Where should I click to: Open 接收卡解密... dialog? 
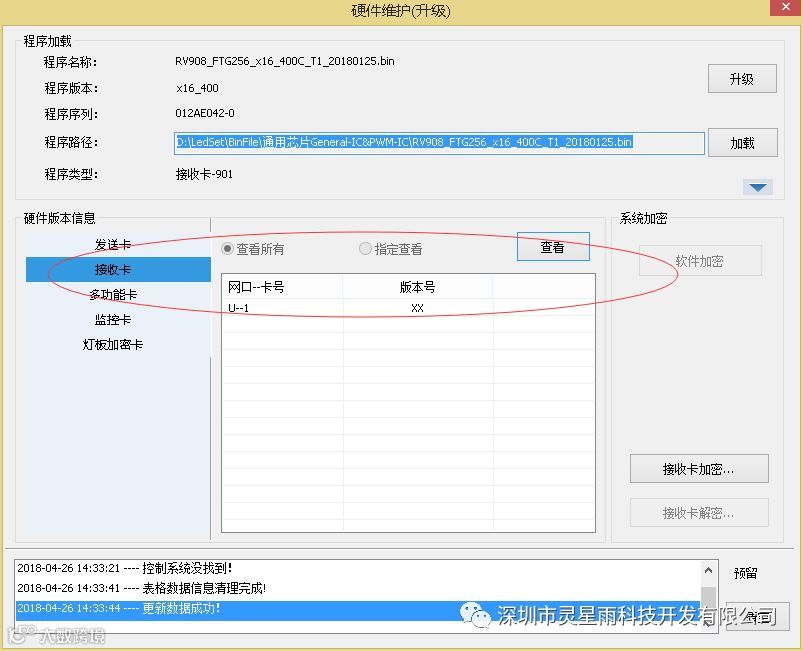tap(699, 513)
